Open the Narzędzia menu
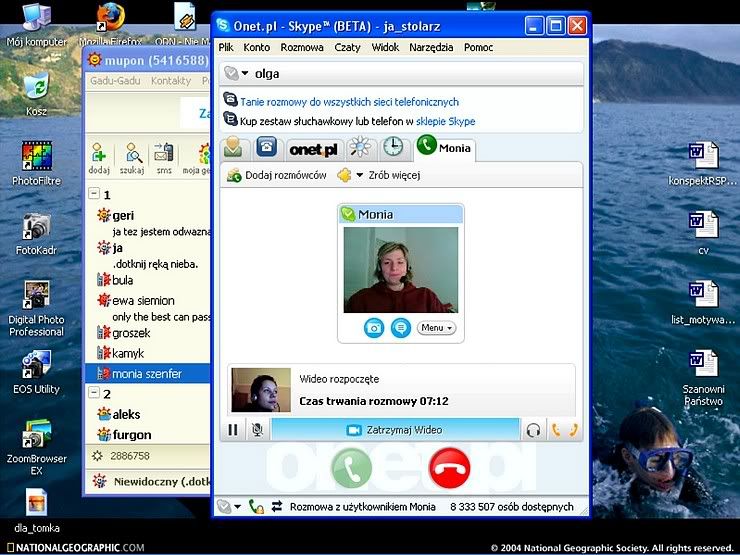 (431, 47)
